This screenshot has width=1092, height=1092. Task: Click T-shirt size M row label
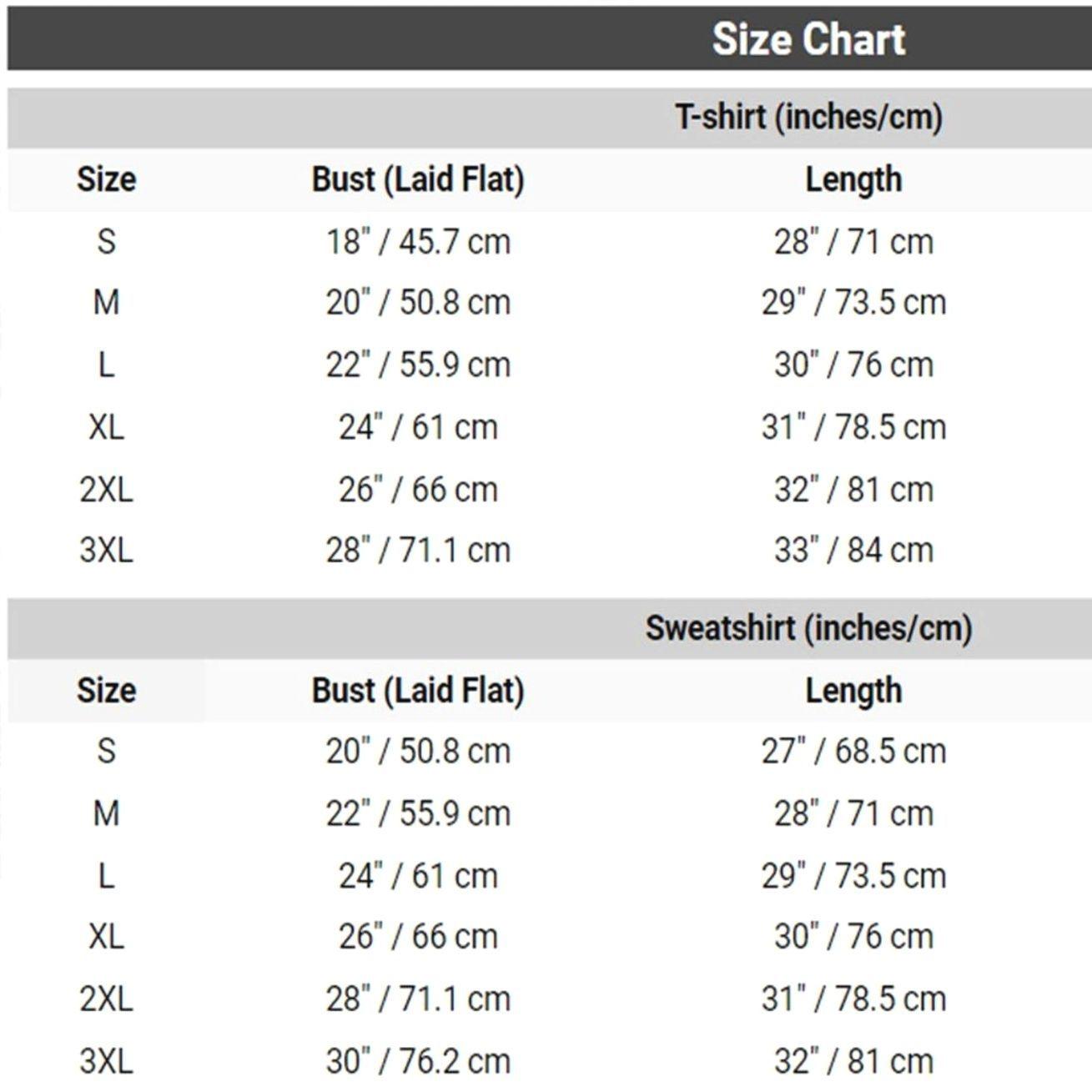click(106, 302)
